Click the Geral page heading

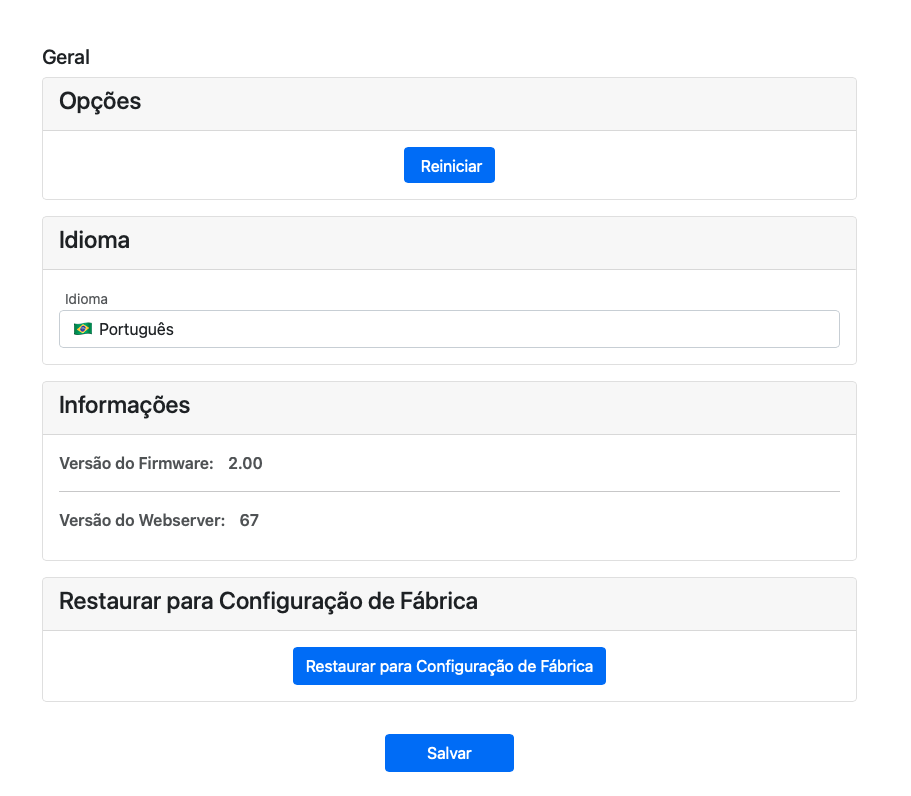(x=66, y=57)
